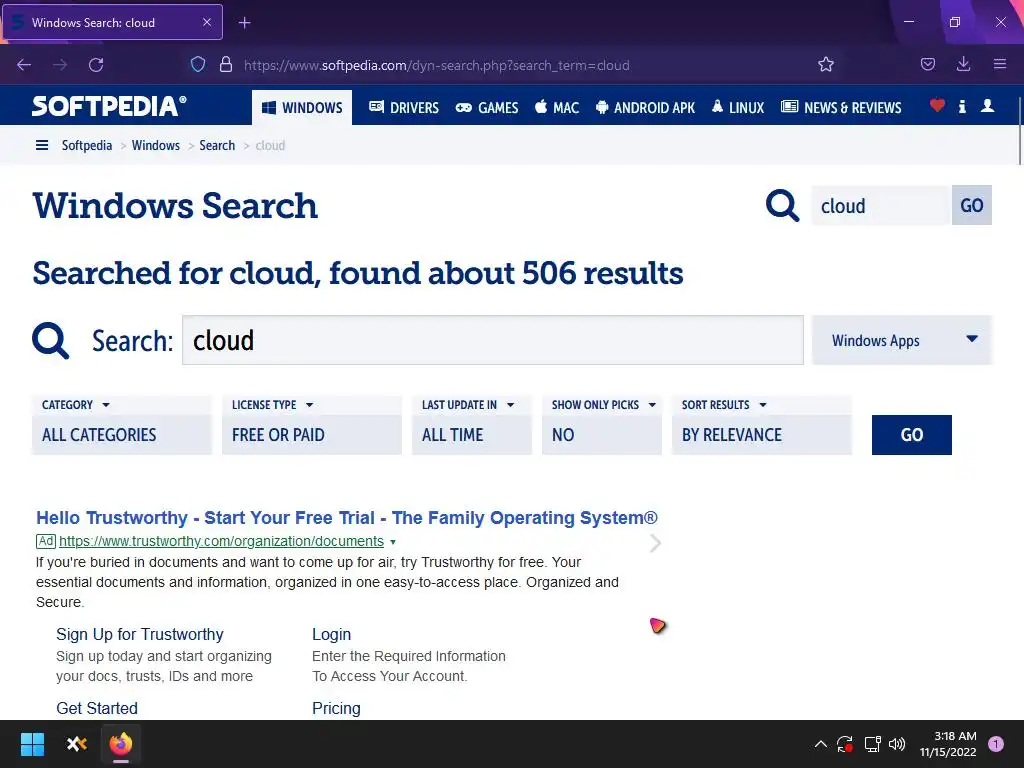Open the tracking protection shield icon
Screen dimensions: 1024x768
pos(198,65)
